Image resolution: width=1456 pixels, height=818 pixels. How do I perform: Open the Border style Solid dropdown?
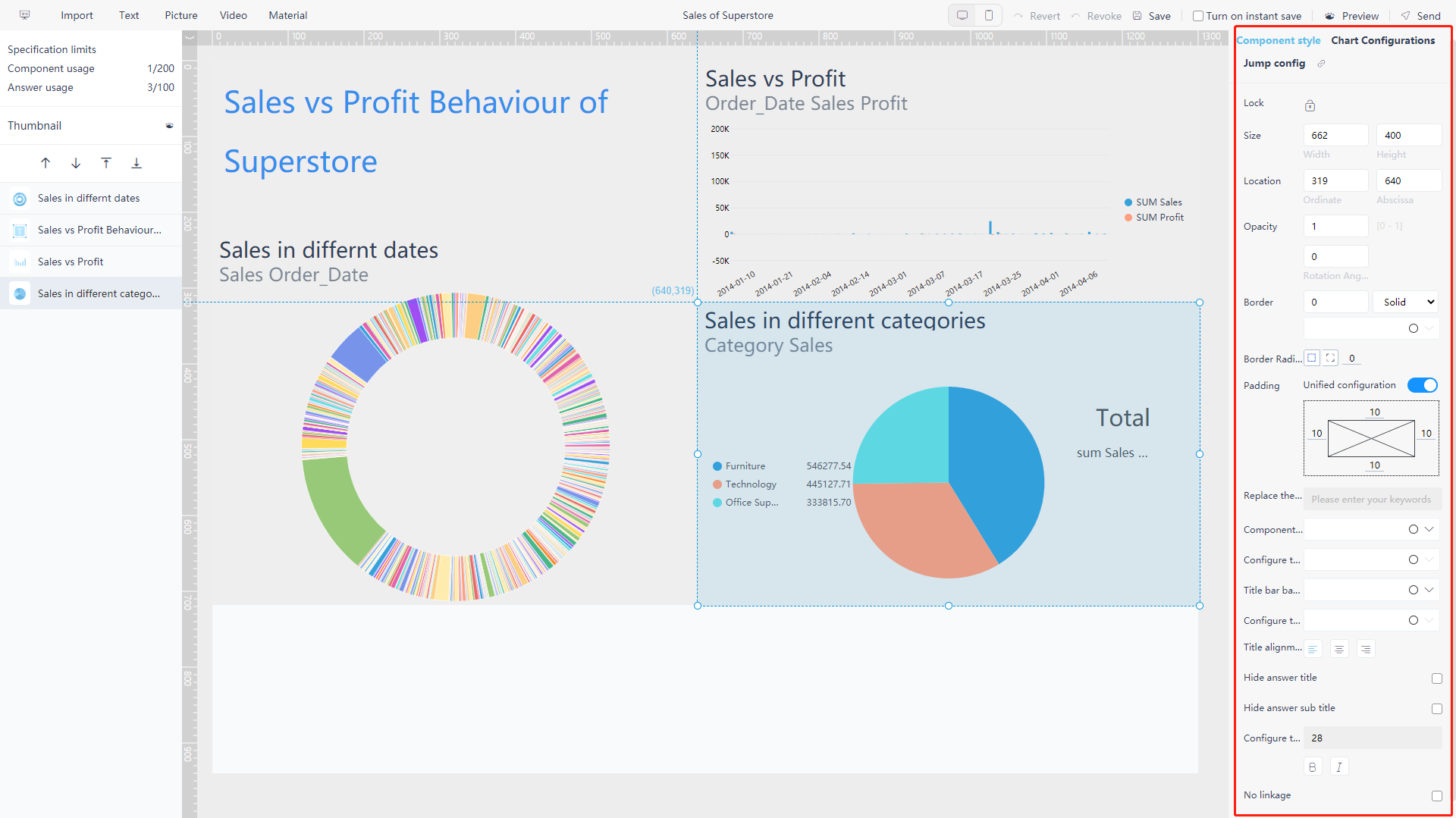[x=1406, y=302]
